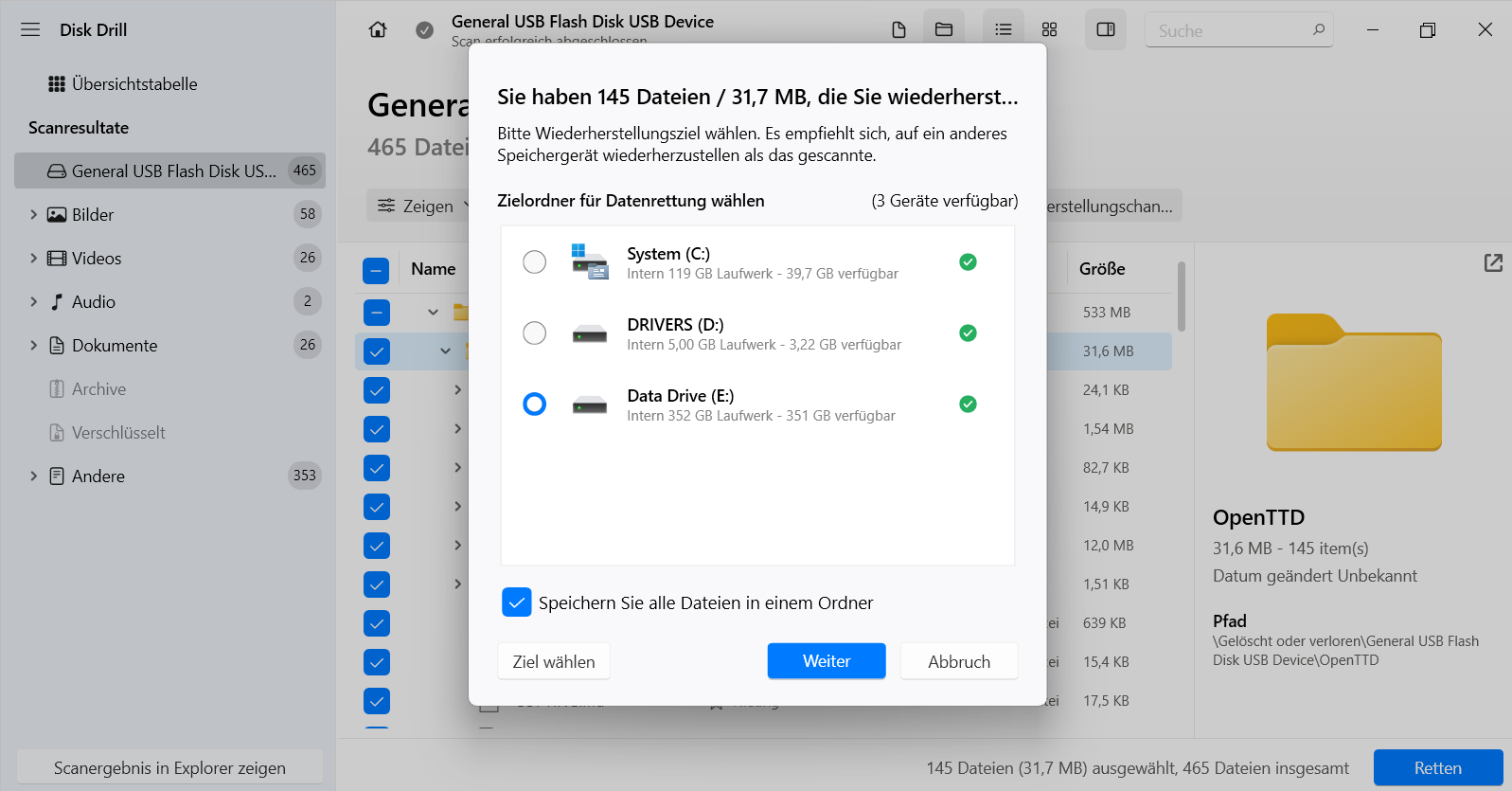Viewport: 1512px width, 791px height.
Task: Click Weiter to continue recovery
Action: click(x=827, y=661)
